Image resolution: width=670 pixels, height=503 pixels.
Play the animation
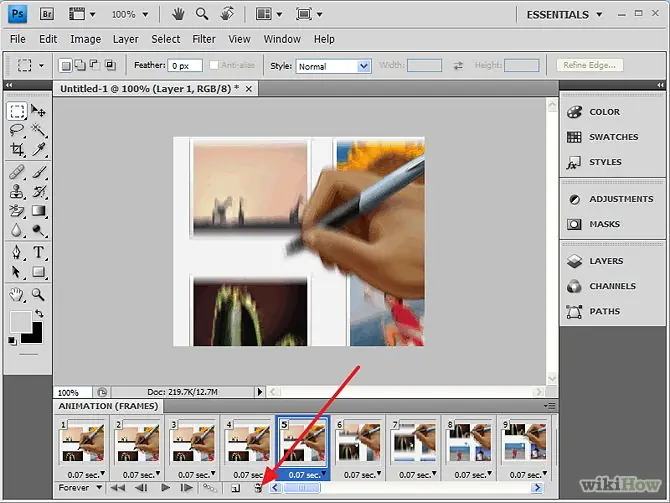(x=165, y=488)
